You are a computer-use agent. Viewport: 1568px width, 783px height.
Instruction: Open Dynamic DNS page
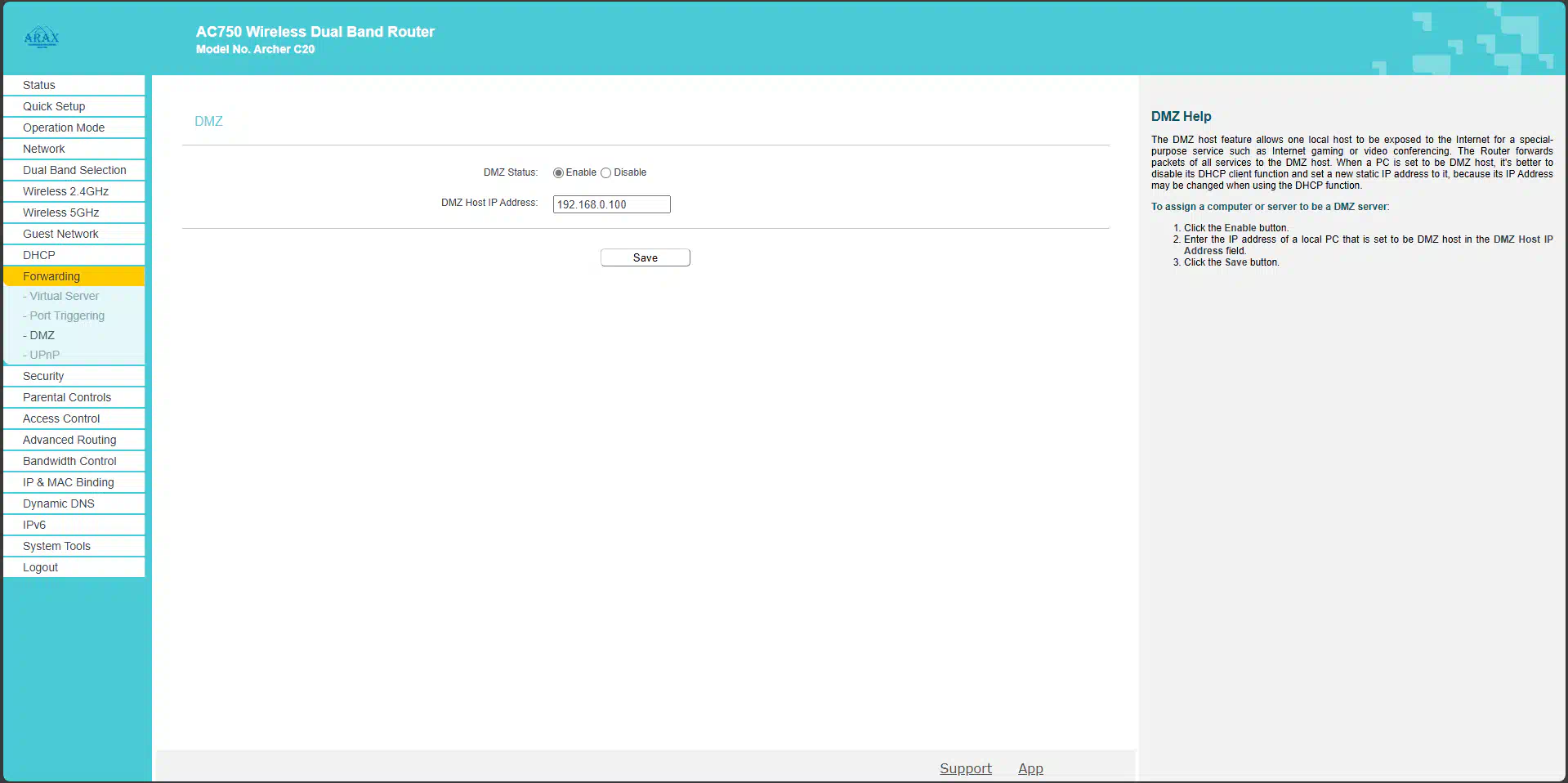pyautogui.click(x=74, y=503)
